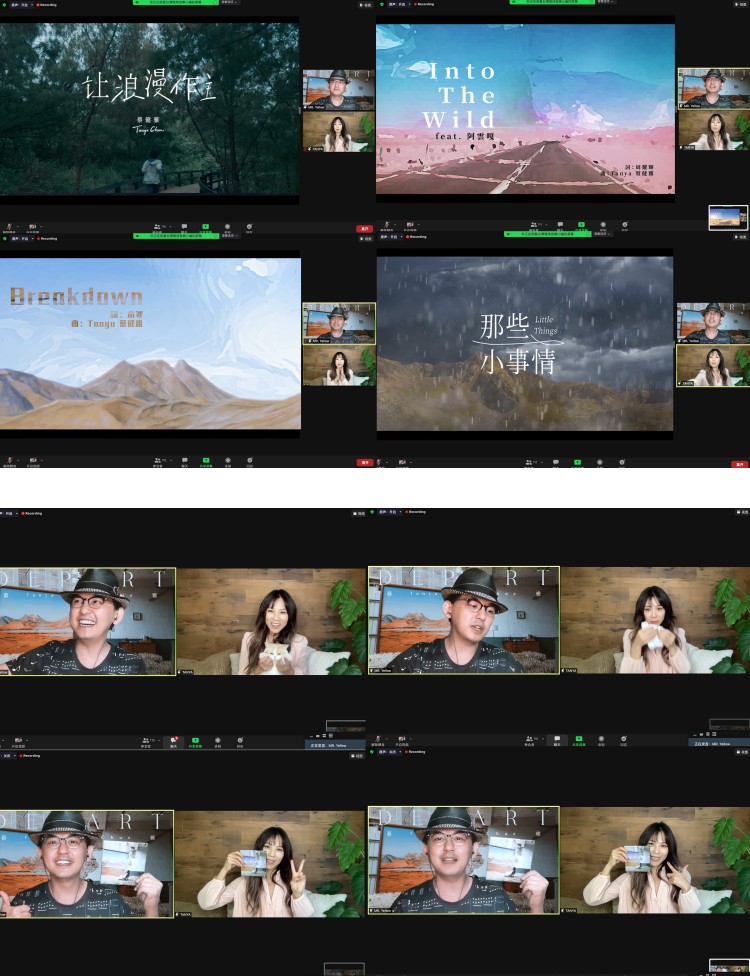Image resolution: width=750 pixels, height=976 pixels.
Task: Expand video options caret under 让浪漫作主 slide
Action: [41, 227]
